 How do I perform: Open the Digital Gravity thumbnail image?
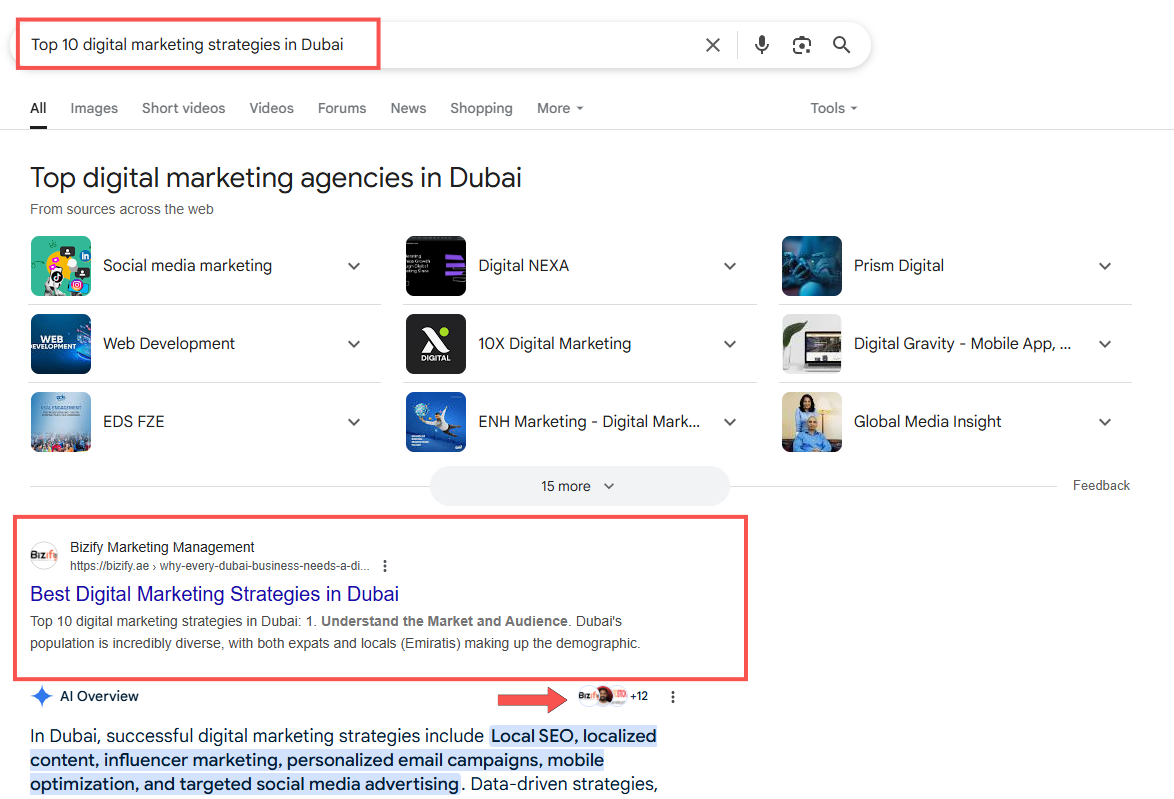point(812,344)
